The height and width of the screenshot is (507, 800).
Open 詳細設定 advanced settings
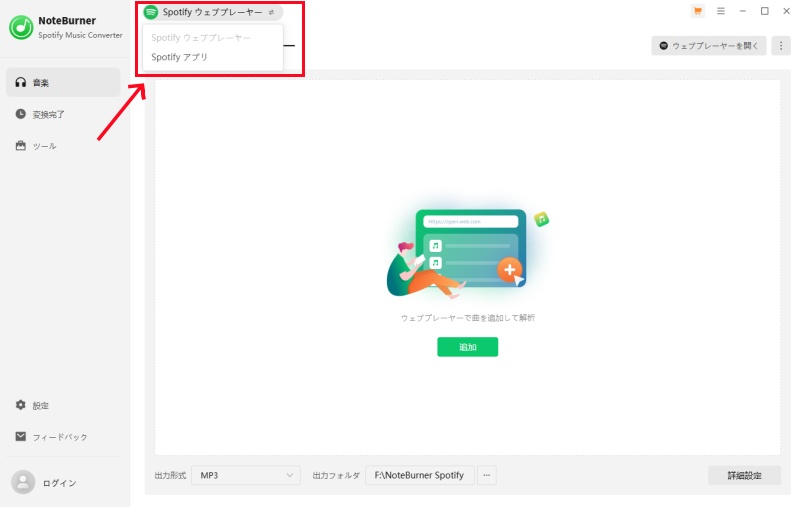(744, 475)
